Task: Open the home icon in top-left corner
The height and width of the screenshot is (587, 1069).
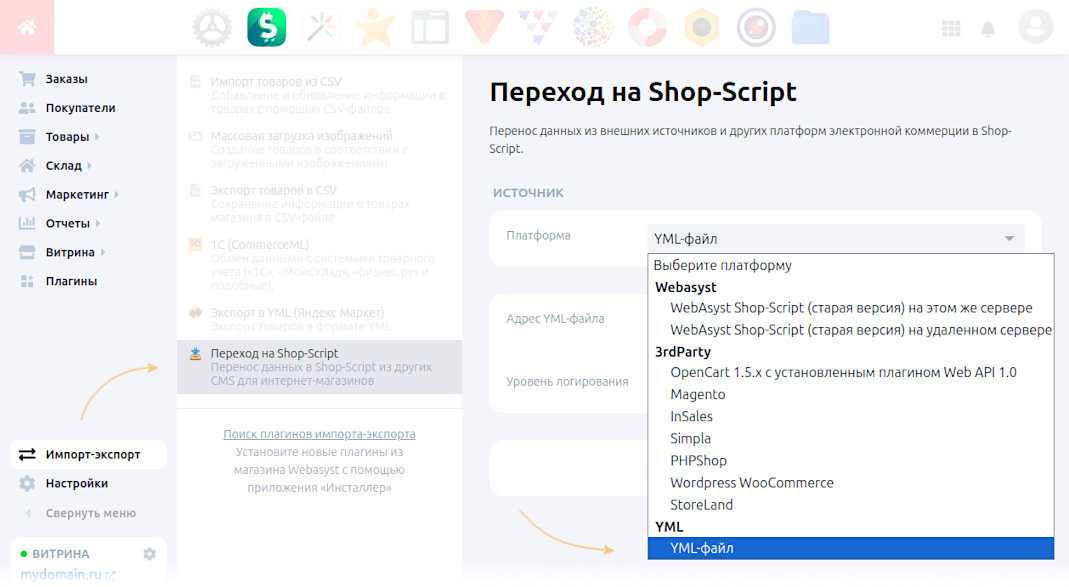Action: tap(27, 27)
